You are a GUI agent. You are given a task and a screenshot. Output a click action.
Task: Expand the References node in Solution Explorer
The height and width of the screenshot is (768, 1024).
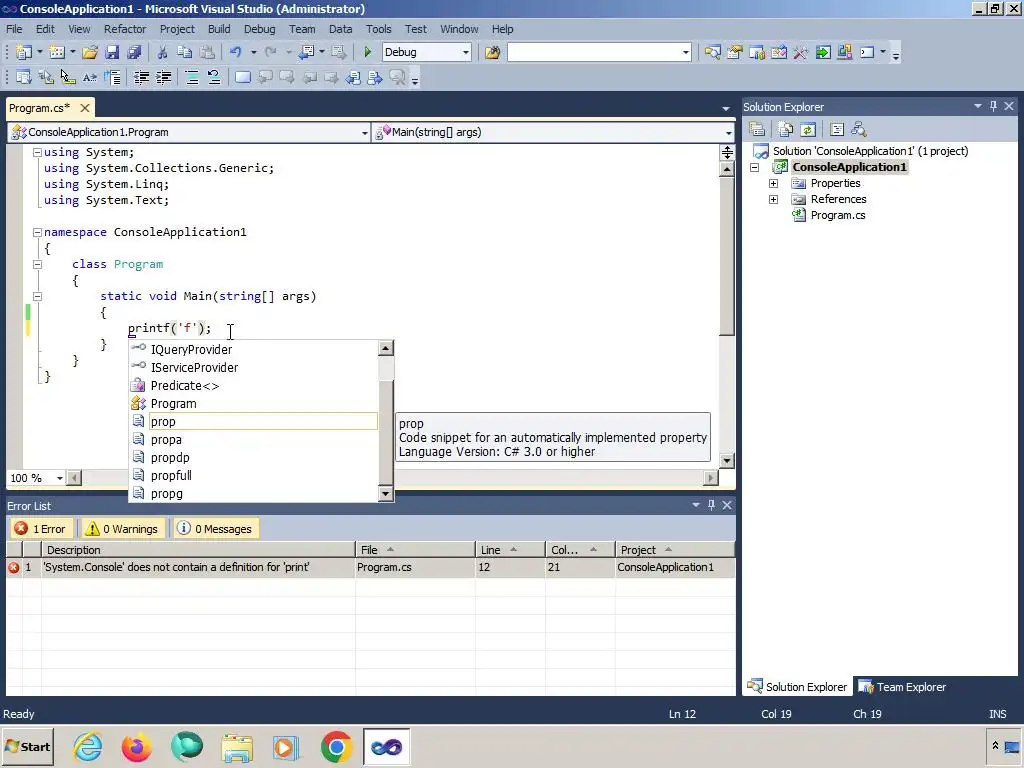coord(773,199)
